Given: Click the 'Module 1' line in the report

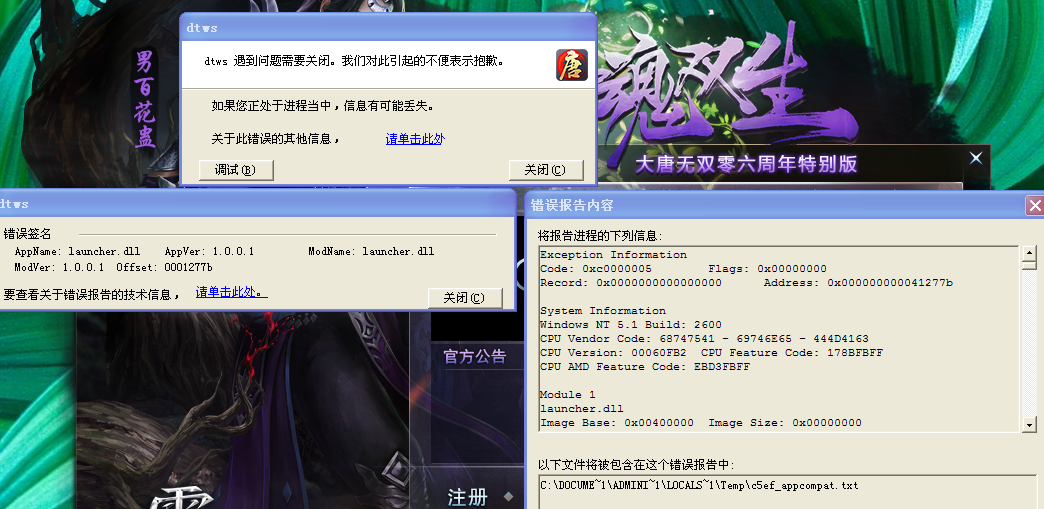Looking at the screenshot, I should [567, 394].
